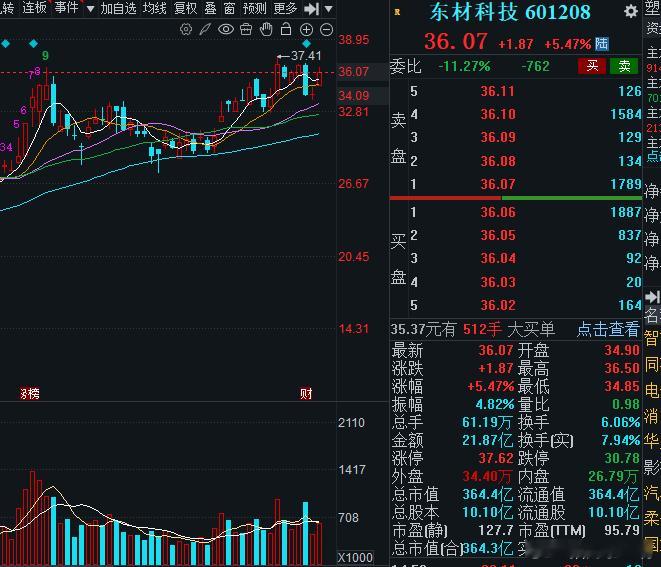Click the buy/sell ratio red-green bar
Image resolution: width=661 pixels, height=567 pixels.
click(515, 197)
